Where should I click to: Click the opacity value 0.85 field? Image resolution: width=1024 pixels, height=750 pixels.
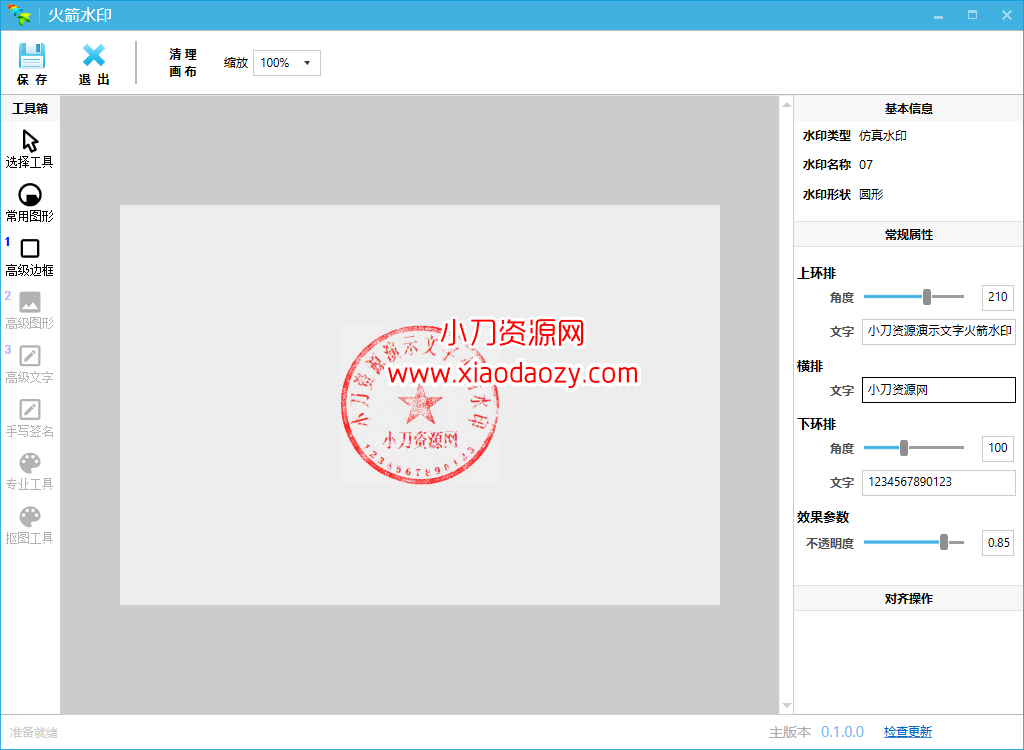coord(998,543)
